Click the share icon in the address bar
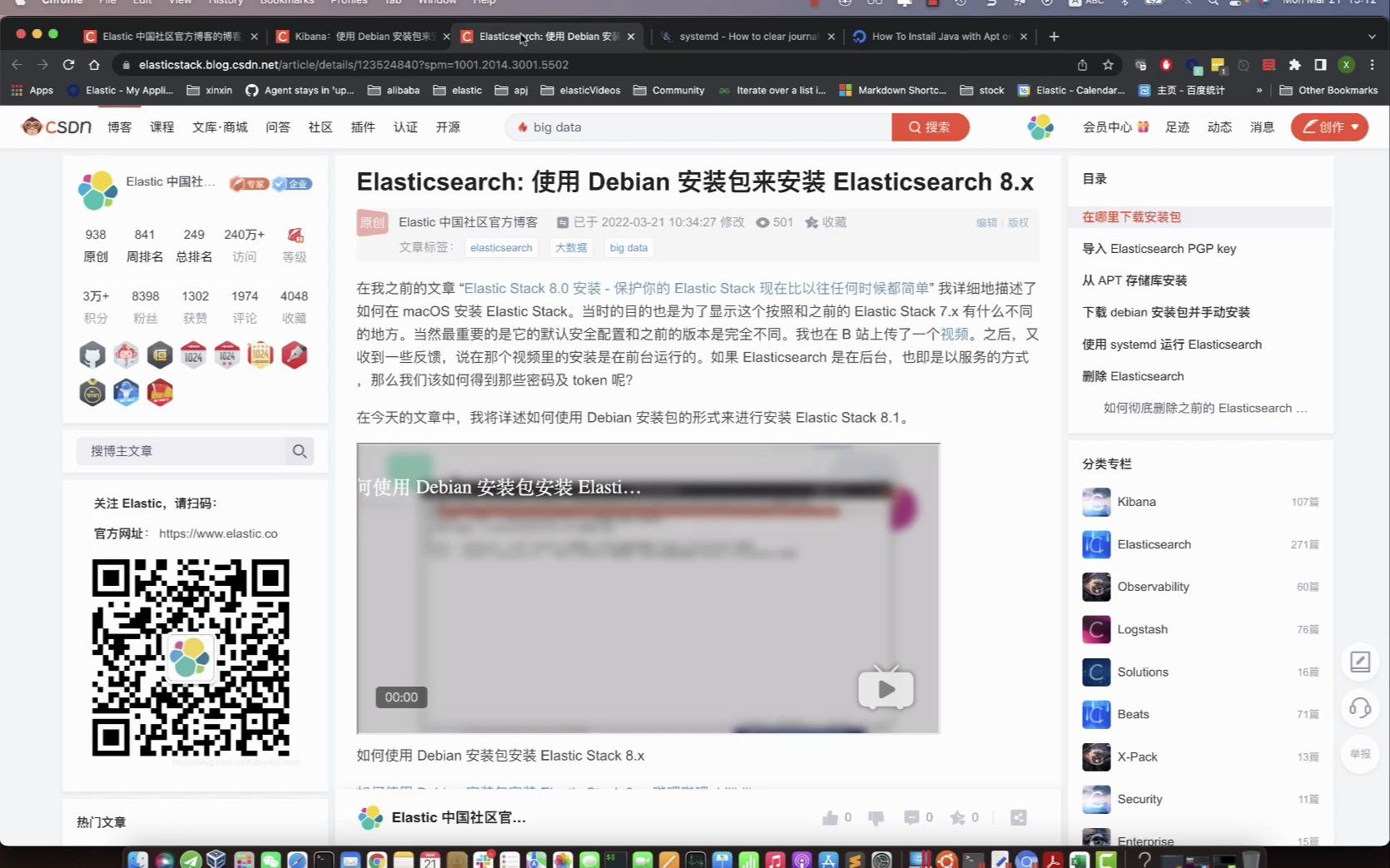 [1082, 65]
